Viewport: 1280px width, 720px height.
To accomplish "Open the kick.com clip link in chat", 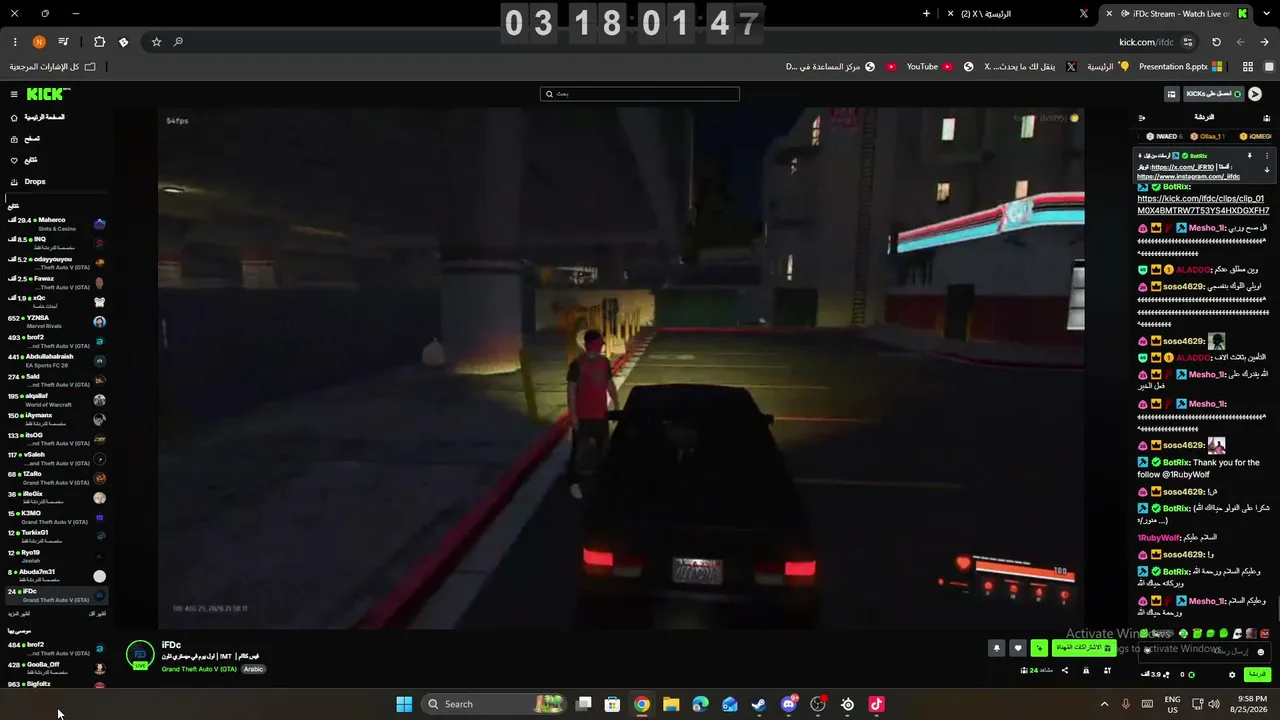I will click(1203, 205).
